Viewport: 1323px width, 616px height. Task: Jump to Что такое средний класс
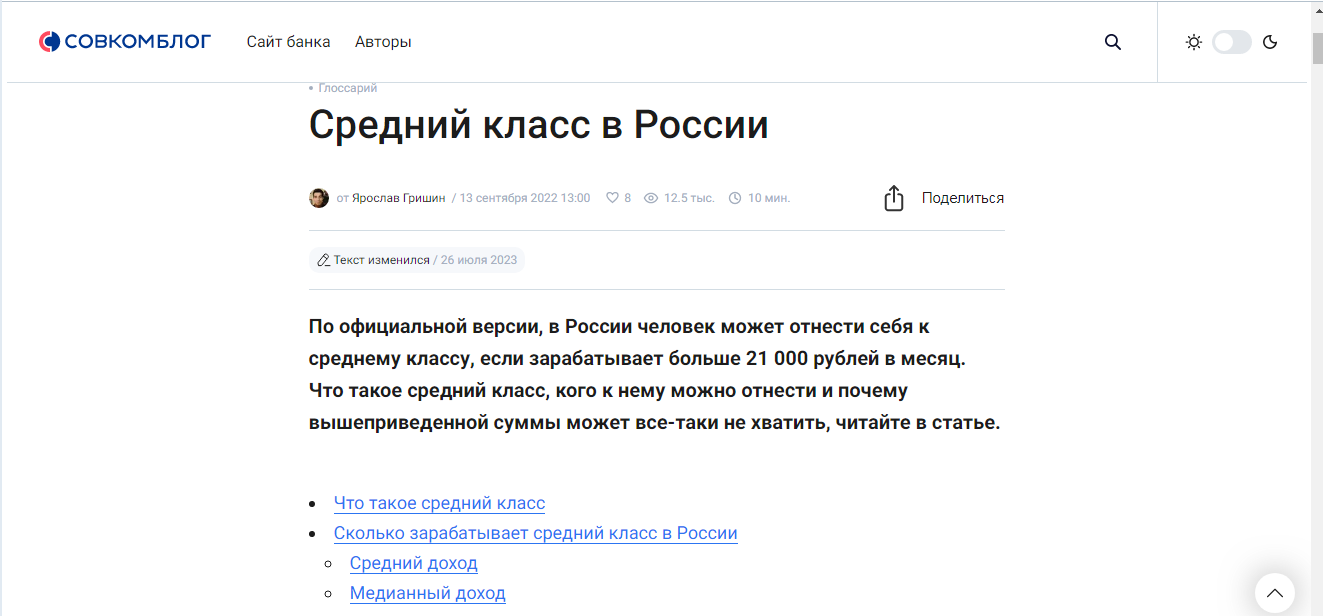439,503
